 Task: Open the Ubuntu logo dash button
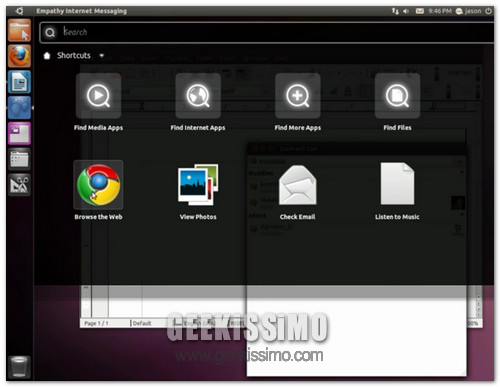pyautogui.click(x=19, y=11)
